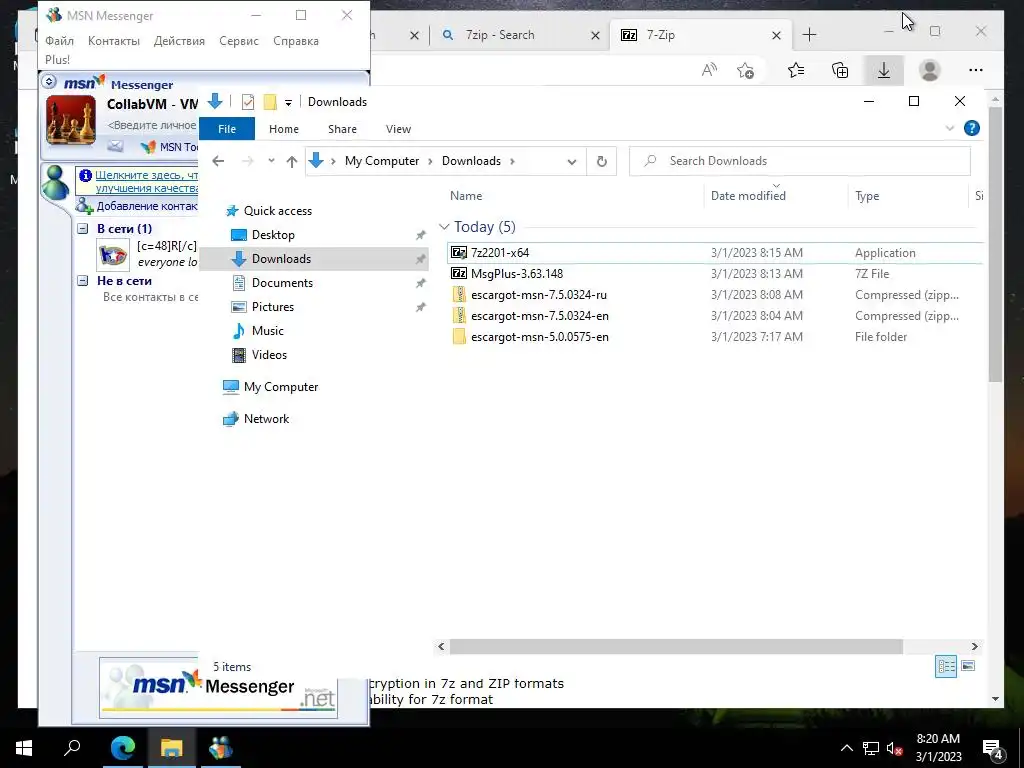Expand the ribbon chevron
The width and height of the screenshot is (1024, 768).
click(x=950, y=129)
